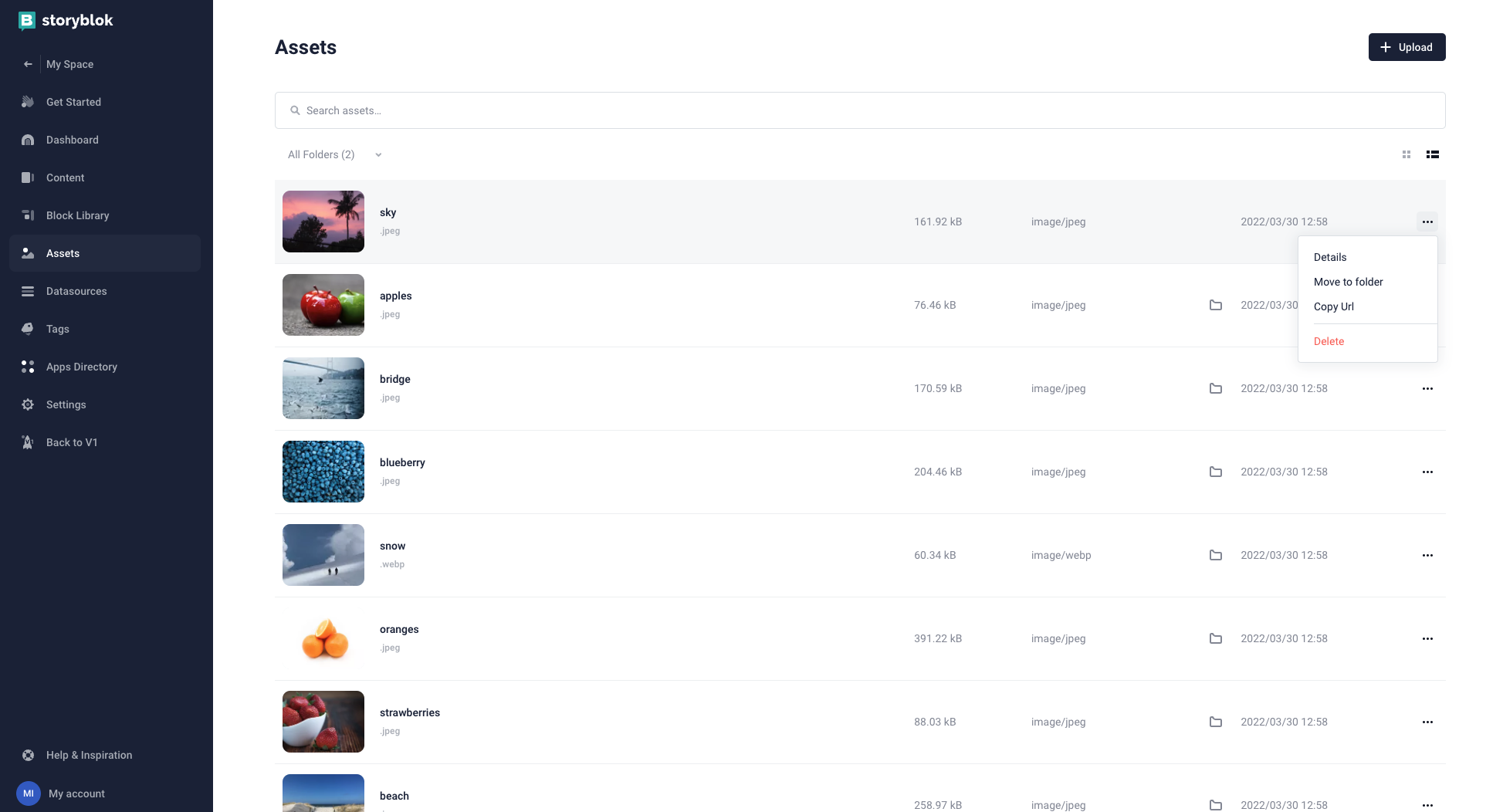This screenshot has height=812, width=1503.
Task: Click the 'strawberries' file name
Action: 410,712
